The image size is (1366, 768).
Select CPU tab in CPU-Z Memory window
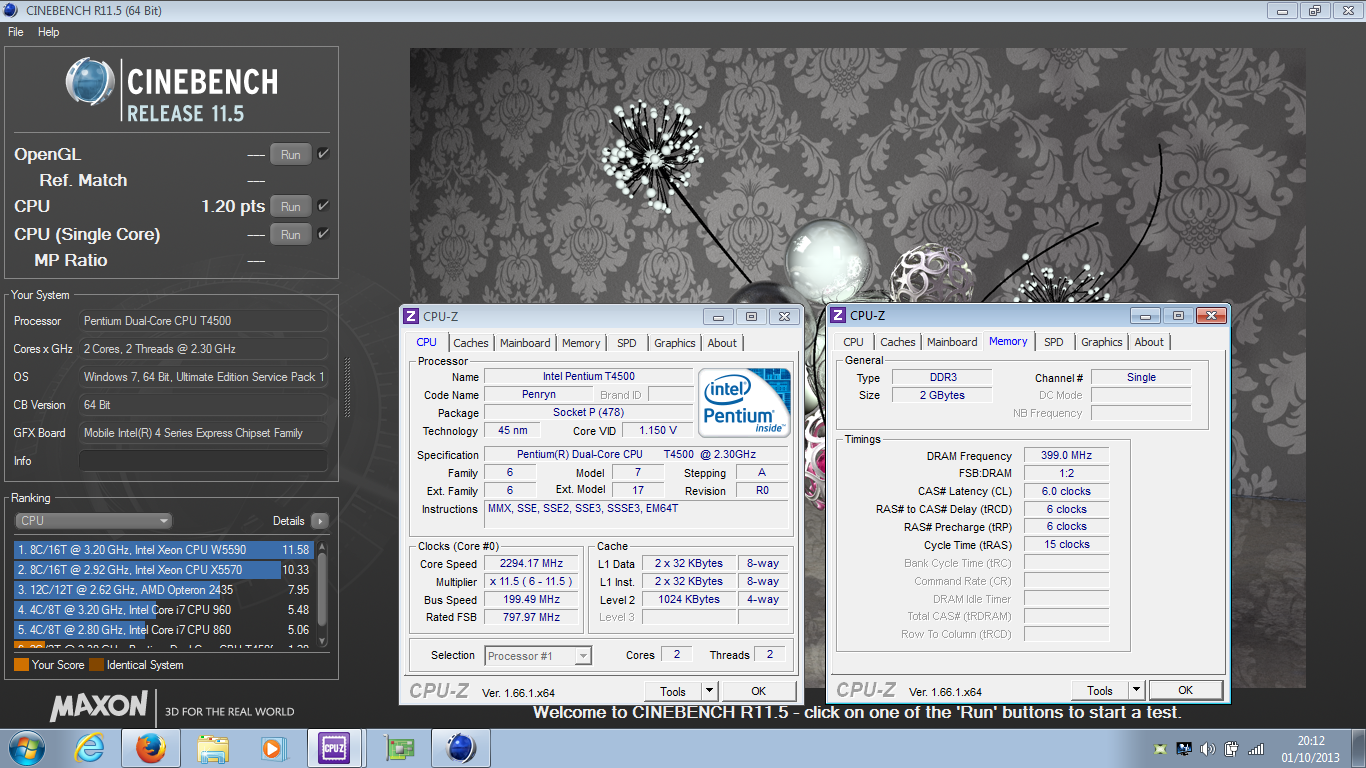(x=853, y=342)
